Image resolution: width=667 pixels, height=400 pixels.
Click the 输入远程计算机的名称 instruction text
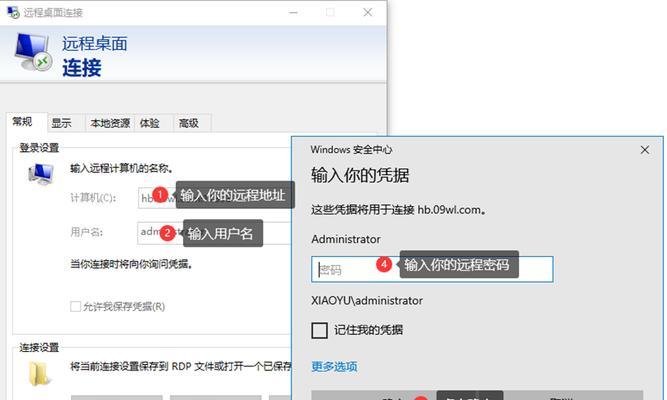(x=122, y=169)
